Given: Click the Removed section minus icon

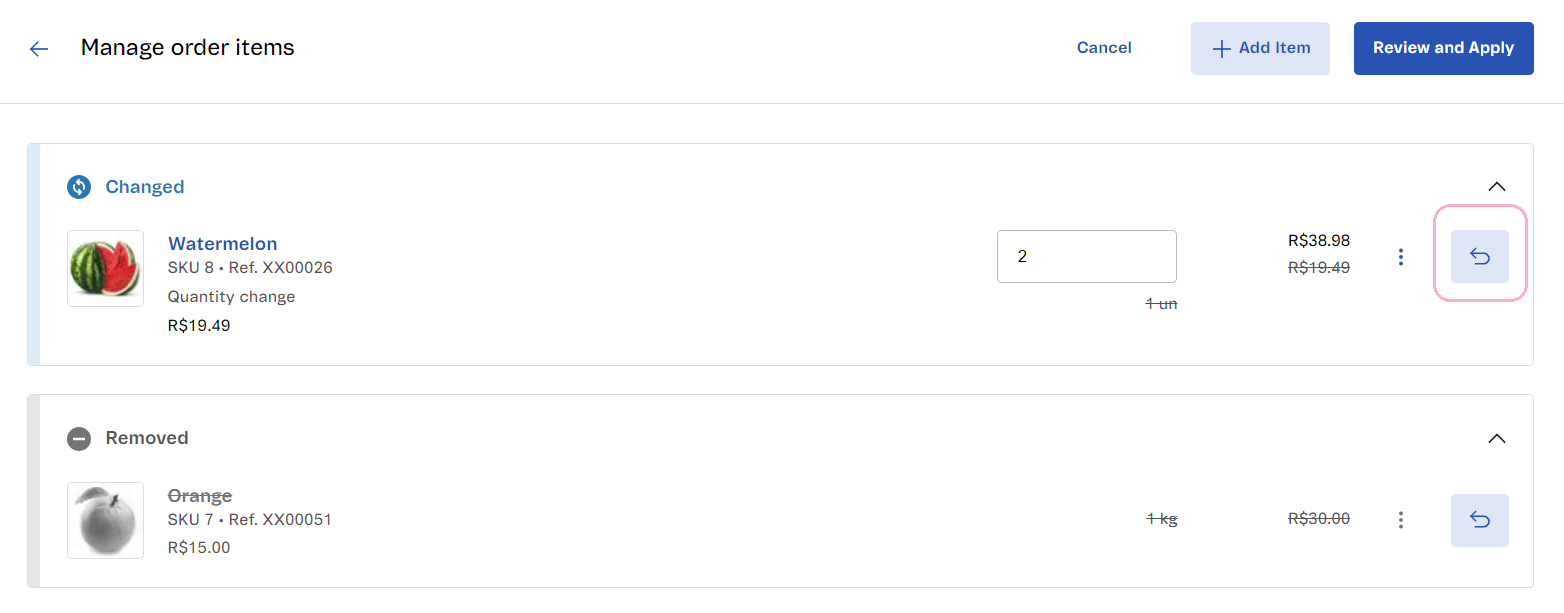Looking at the screenshot, I should pos(79,438).
